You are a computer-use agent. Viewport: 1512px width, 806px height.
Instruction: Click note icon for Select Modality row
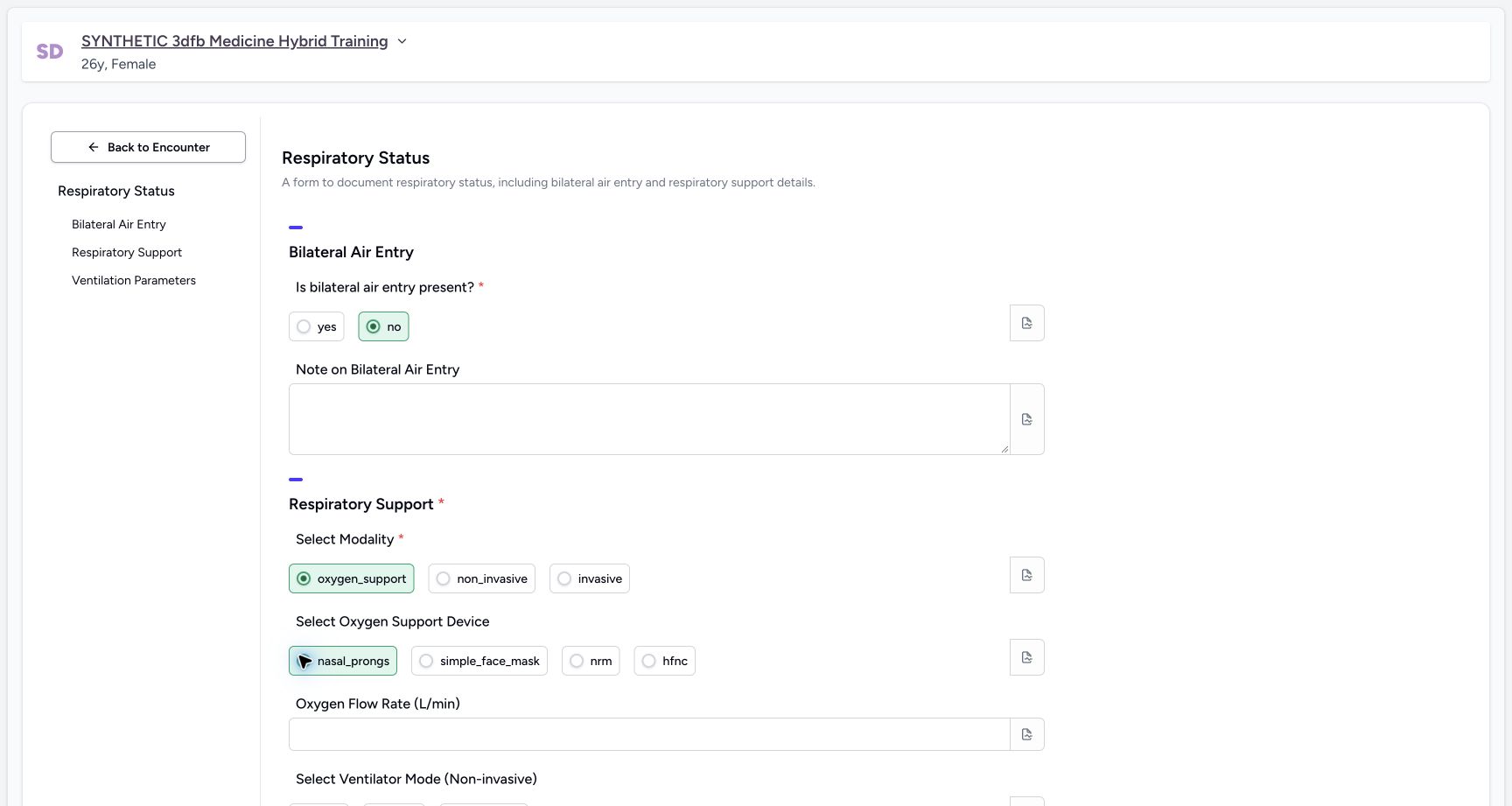[x=1026, y=575]
